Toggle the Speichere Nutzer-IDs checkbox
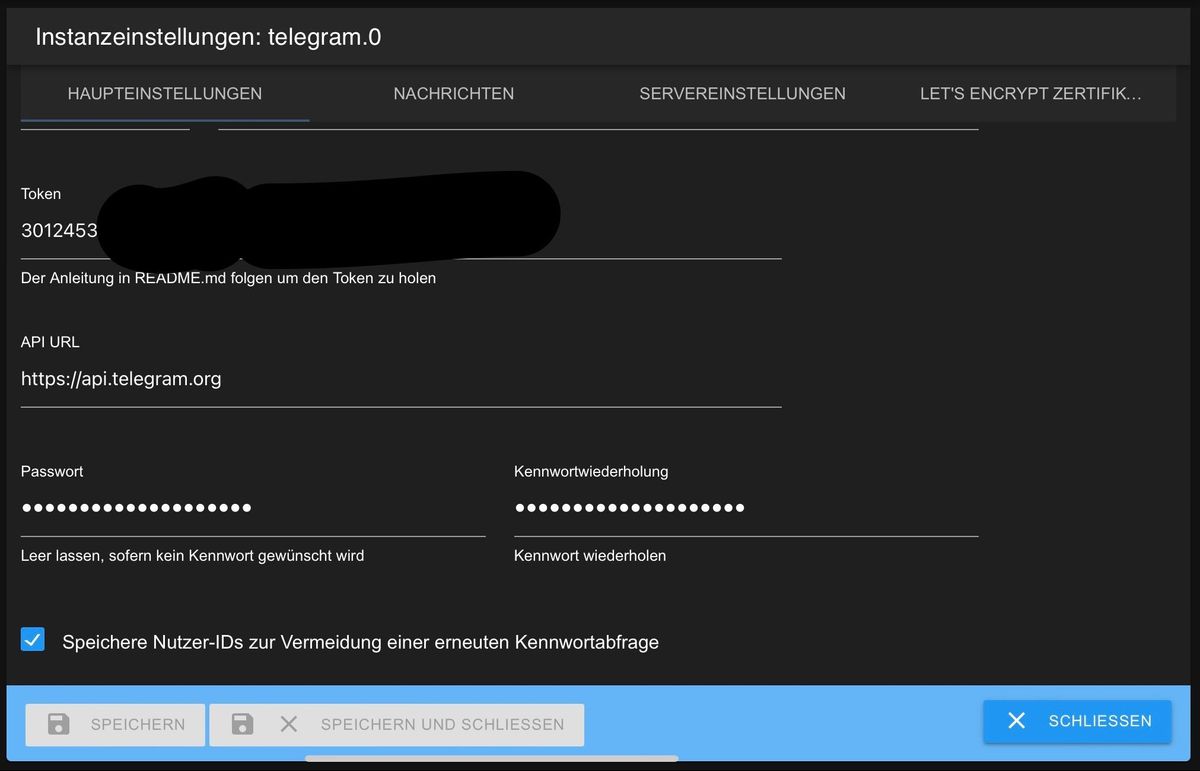The height and width of the screenshot is (771, 1200). tap(33, 640)
